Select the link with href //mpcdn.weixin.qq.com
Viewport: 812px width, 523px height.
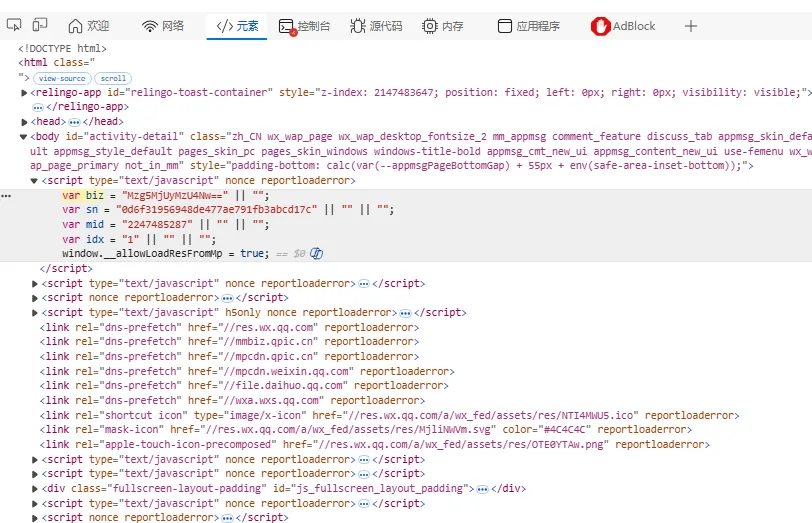(247, 371)
